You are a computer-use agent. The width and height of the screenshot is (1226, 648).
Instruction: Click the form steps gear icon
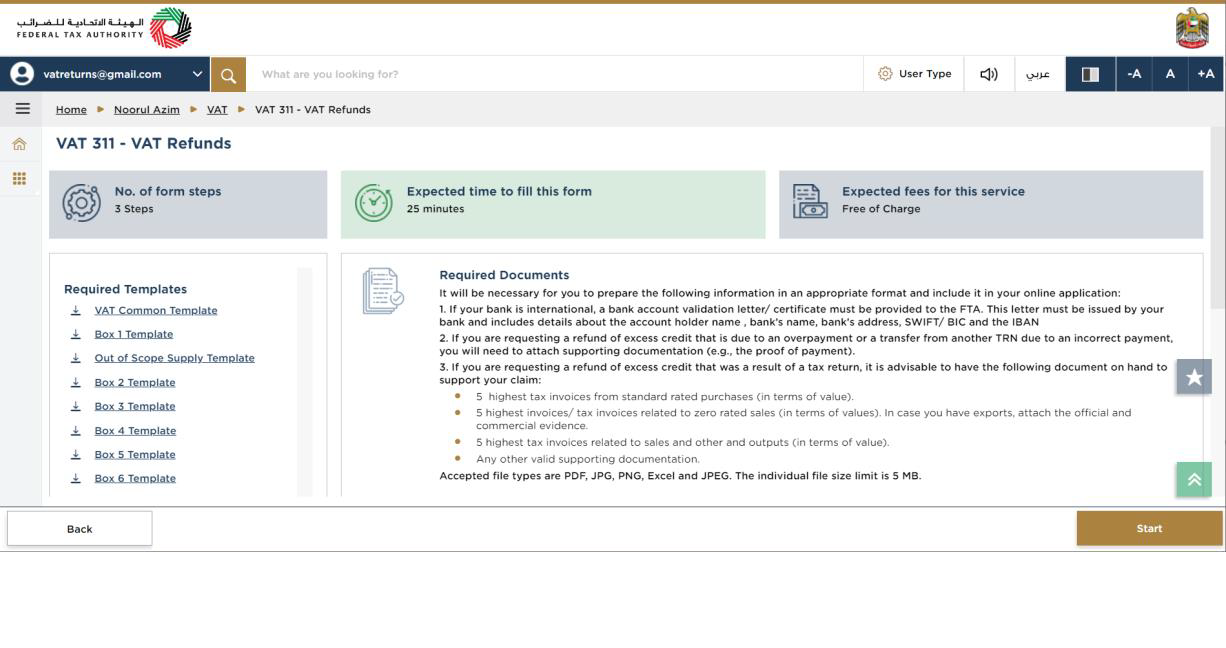(81, 203)
